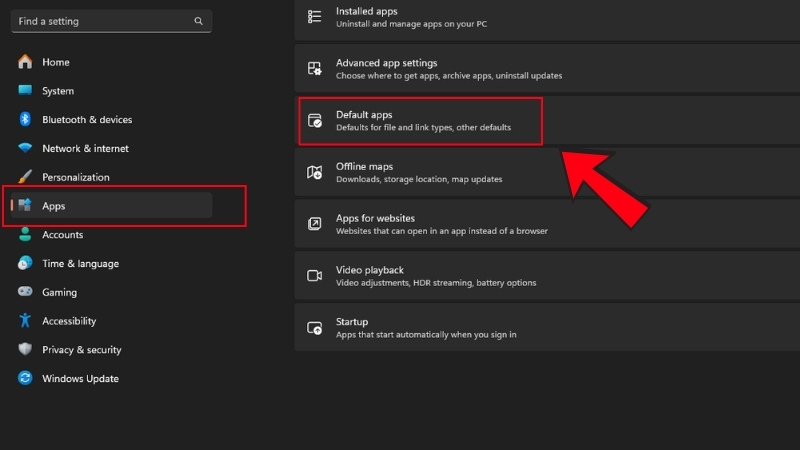This screenshot has height=450, width=800.
Task: Click the Video playback camera icon
Action: [314, 276]
